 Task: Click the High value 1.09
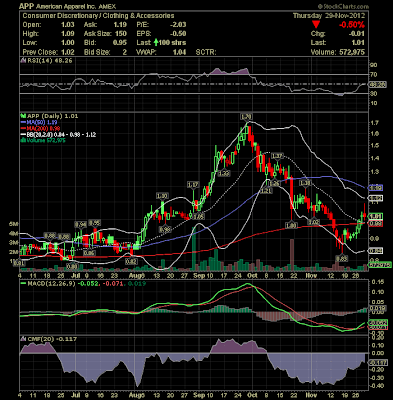[x=68, y=34]
